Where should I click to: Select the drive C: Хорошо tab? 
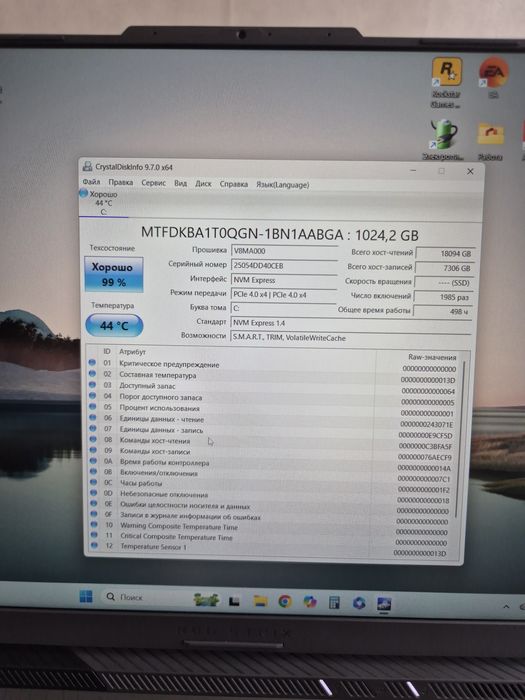(104, 203)
